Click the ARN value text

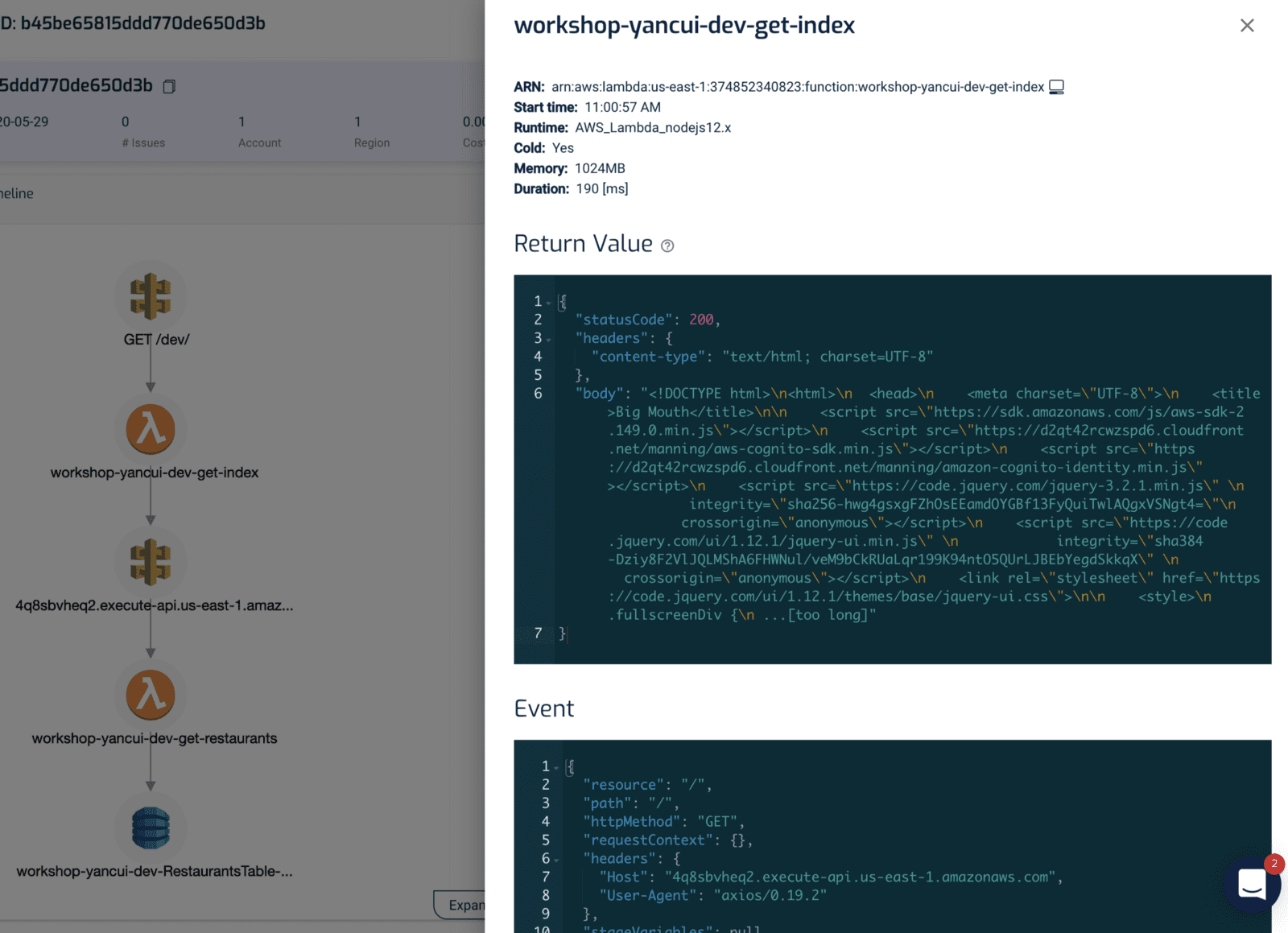pyautogui.click(x=798, y=87)
